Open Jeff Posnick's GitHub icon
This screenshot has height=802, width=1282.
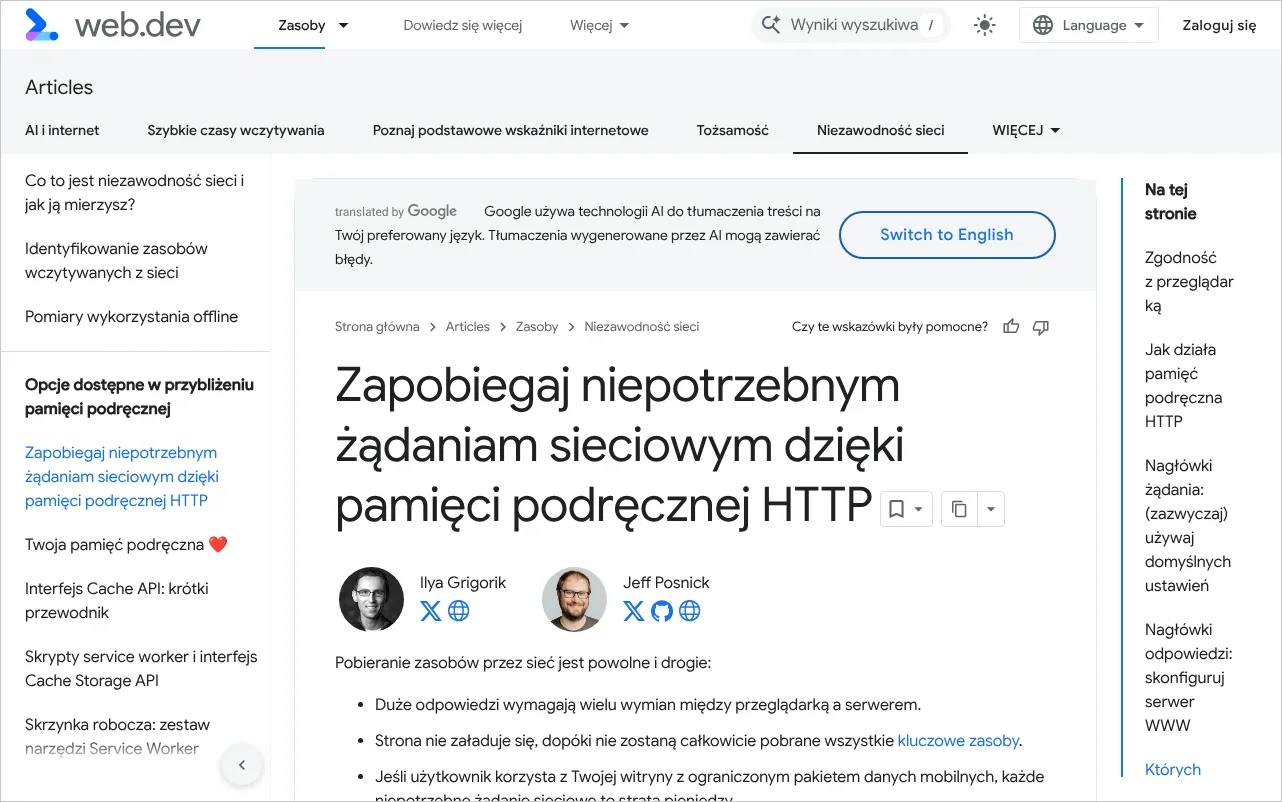pyautogui.click(x=662, y=610)
